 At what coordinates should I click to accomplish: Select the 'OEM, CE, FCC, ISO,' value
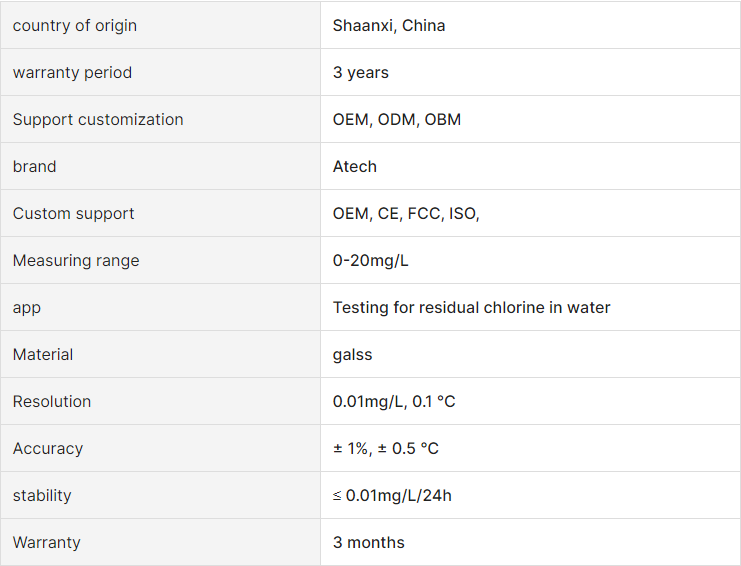pyautogui.click(x=406, y=214)
